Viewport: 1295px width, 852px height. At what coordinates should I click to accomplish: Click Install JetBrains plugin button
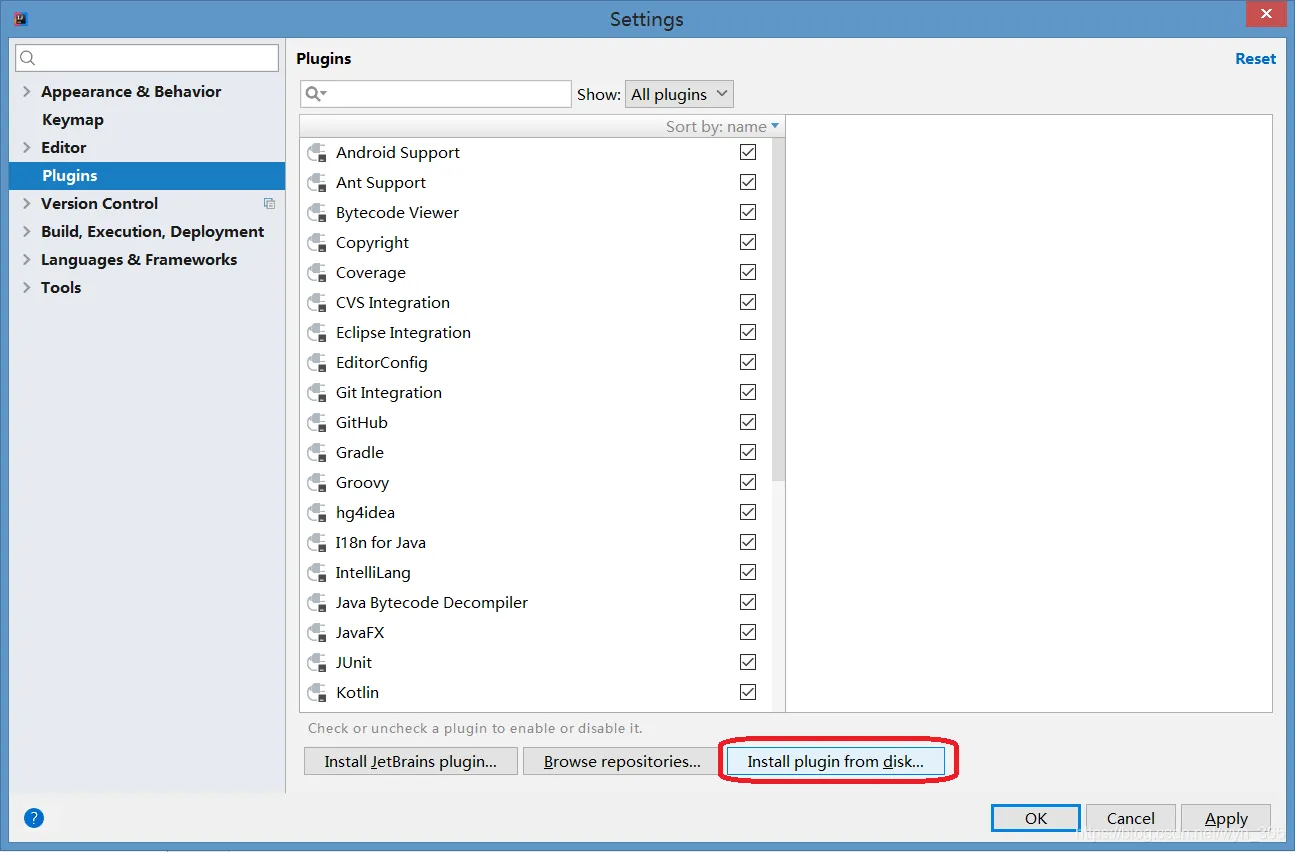click(x=411, y=761)
